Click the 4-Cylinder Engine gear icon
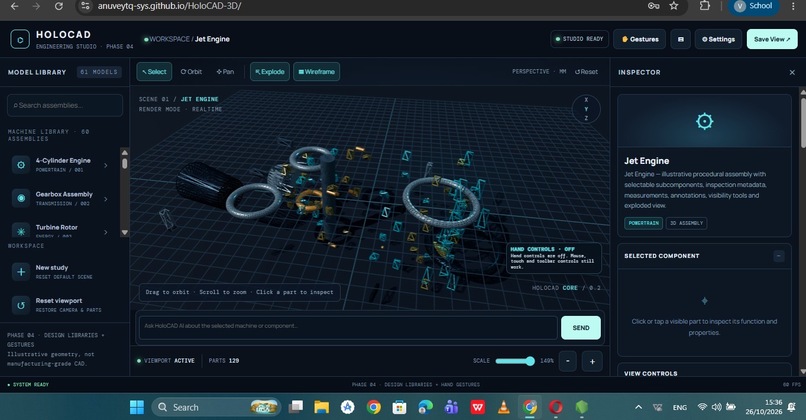 point(21,165)
